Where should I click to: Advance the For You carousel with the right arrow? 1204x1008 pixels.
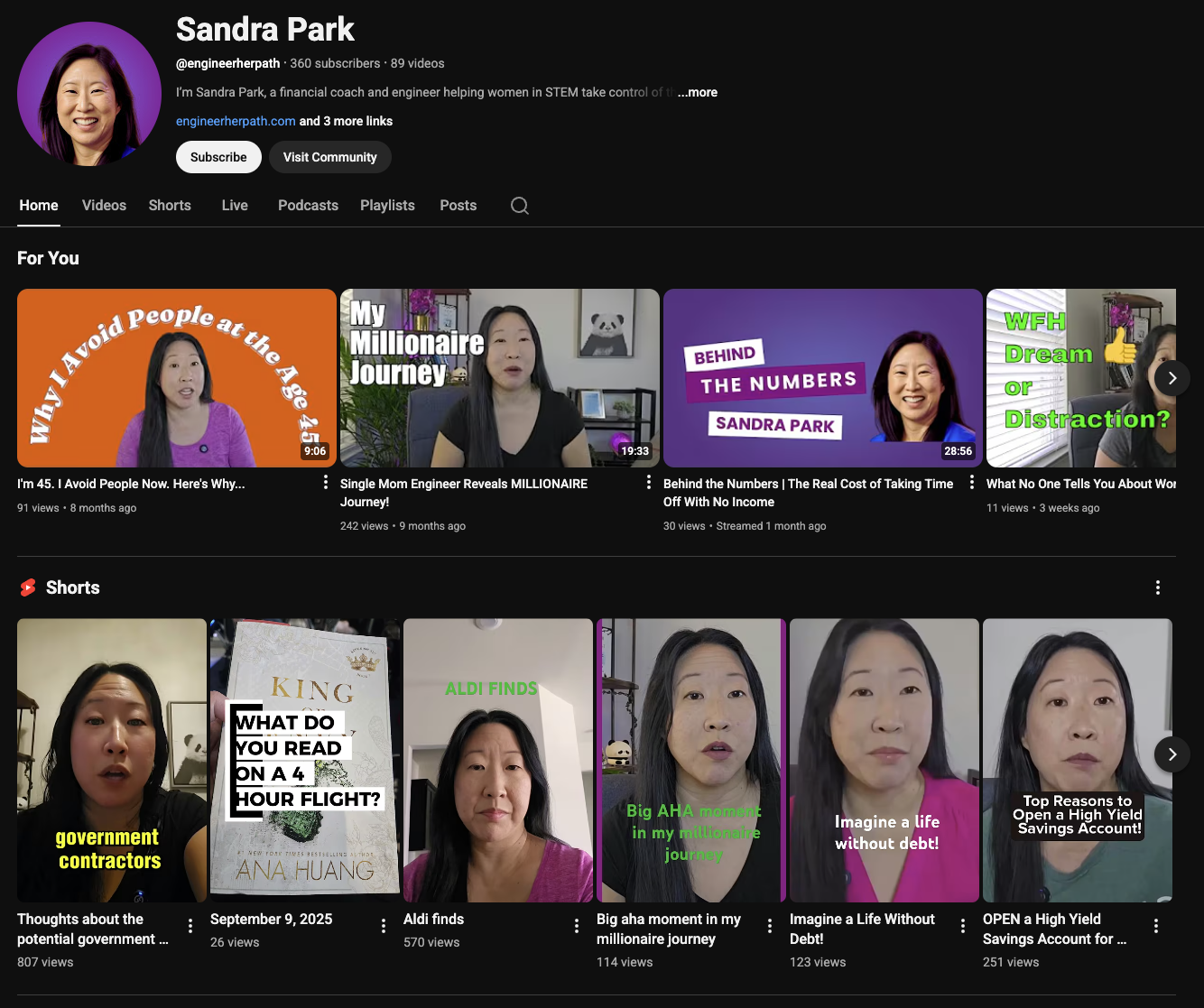pyautogui.click(x=1172, y=378)
